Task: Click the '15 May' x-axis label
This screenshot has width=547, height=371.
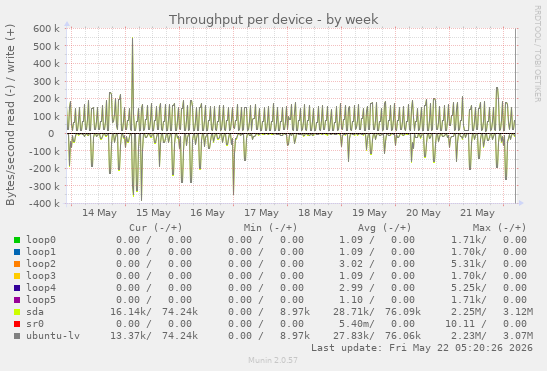Action: [153, 213]
